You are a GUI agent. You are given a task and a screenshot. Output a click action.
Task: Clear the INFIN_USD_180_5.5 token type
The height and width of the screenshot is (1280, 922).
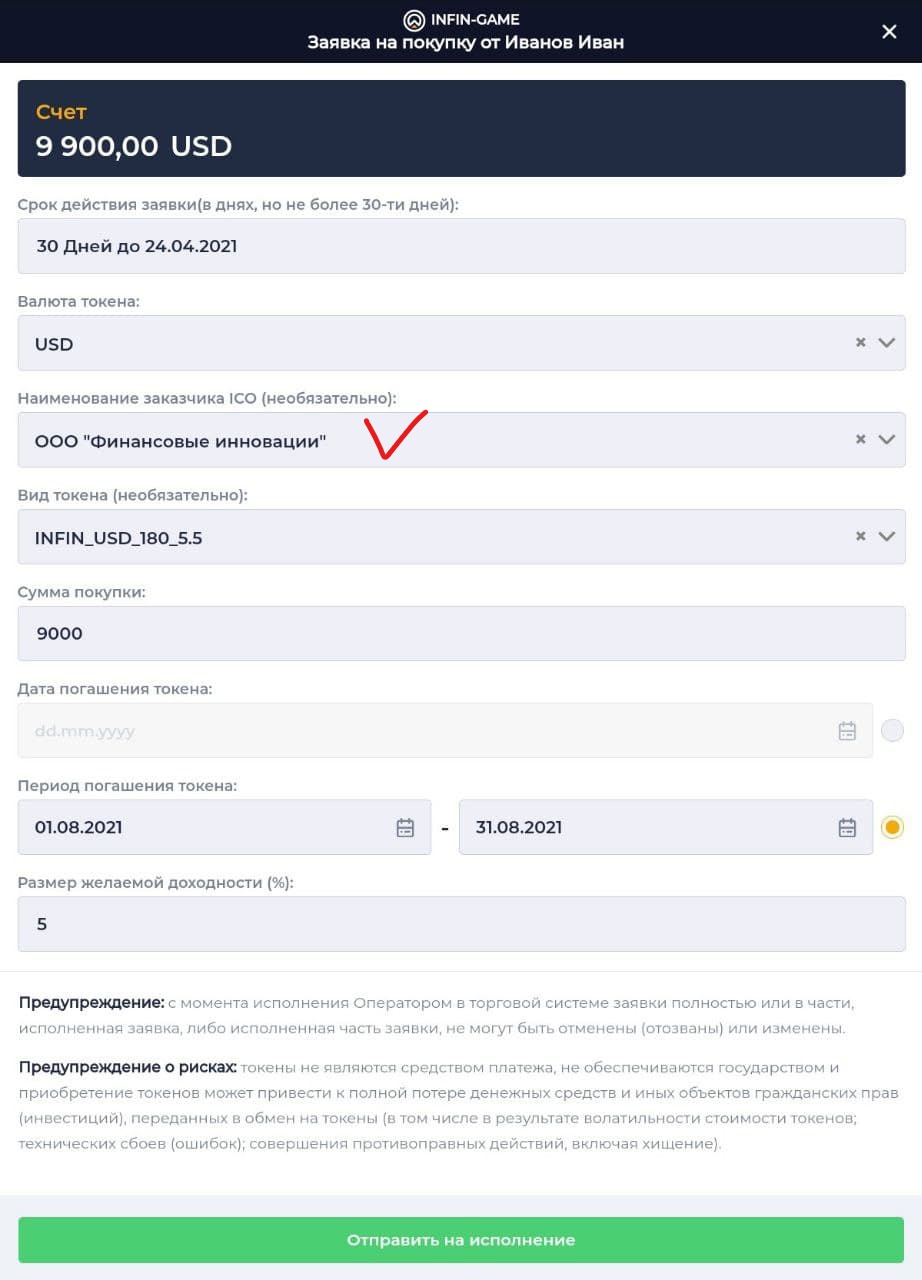[x=860, y=537]
